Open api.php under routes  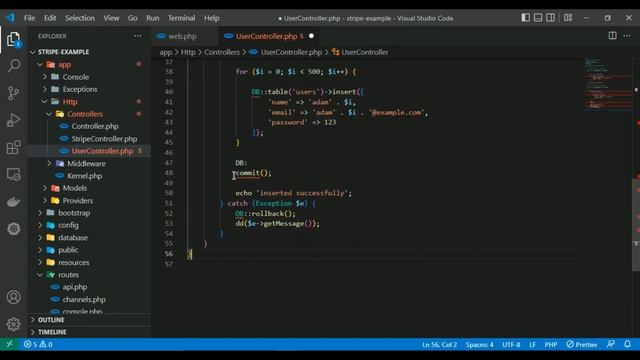pyautogui.click(x=90, y=287)
